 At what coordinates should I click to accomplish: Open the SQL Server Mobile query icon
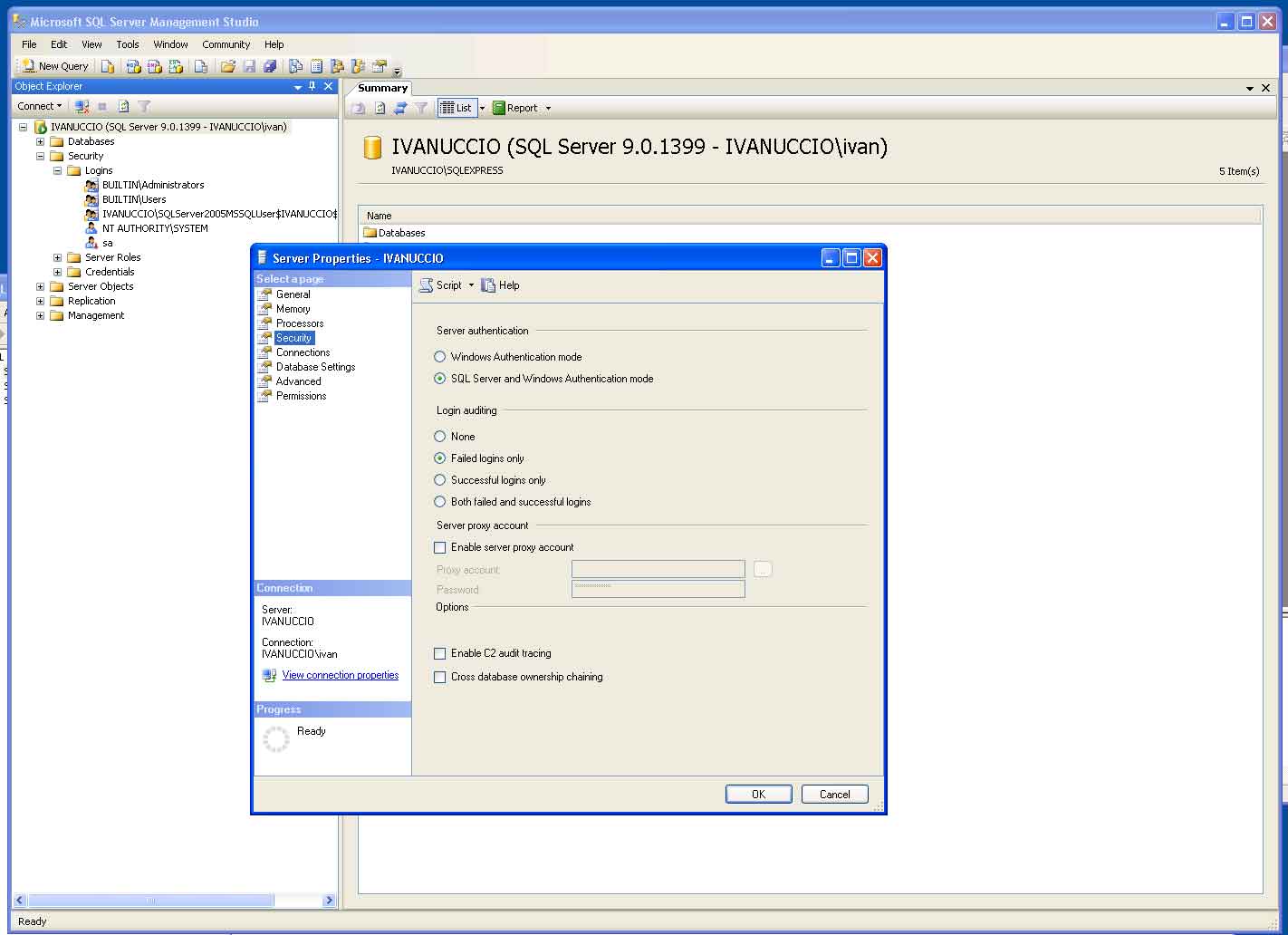coord(201,66)
